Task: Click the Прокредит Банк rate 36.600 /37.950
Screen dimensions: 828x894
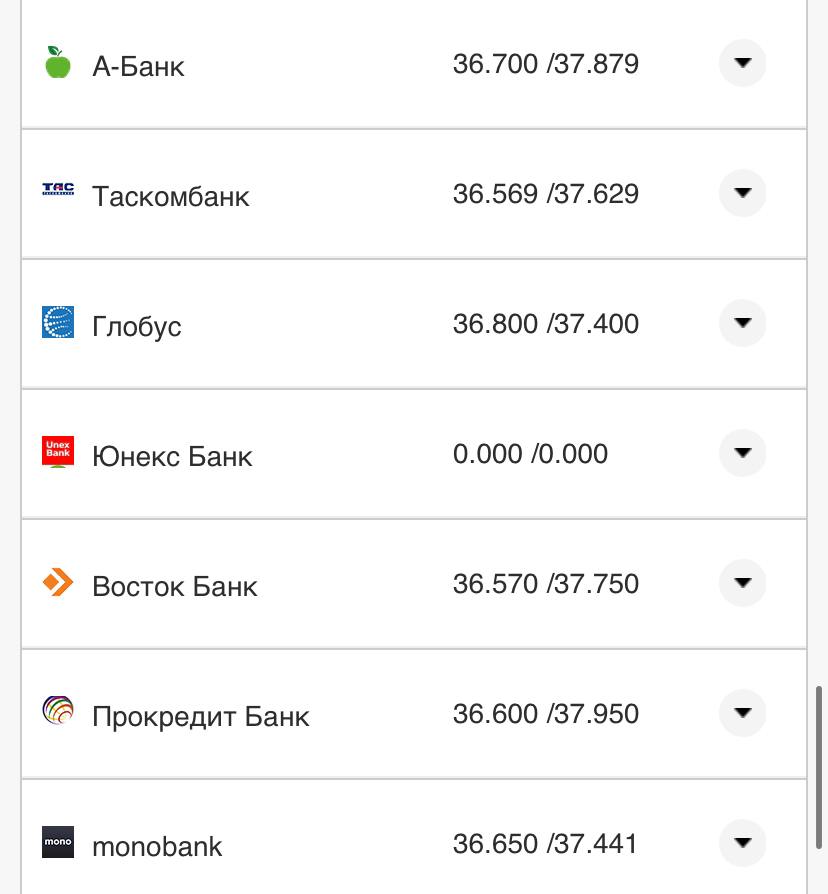Action: (545, 714)
